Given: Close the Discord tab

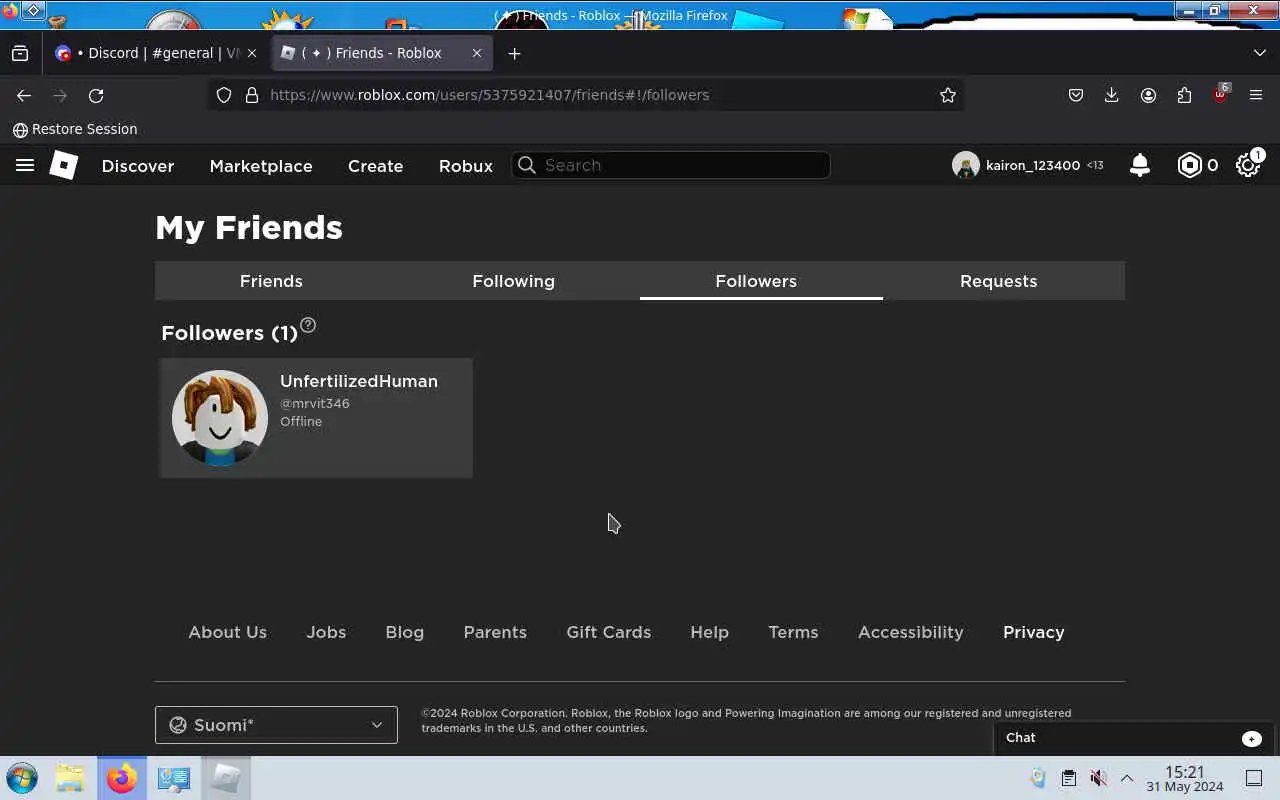Looking at the screenshot, I should [x=252, y=53].
